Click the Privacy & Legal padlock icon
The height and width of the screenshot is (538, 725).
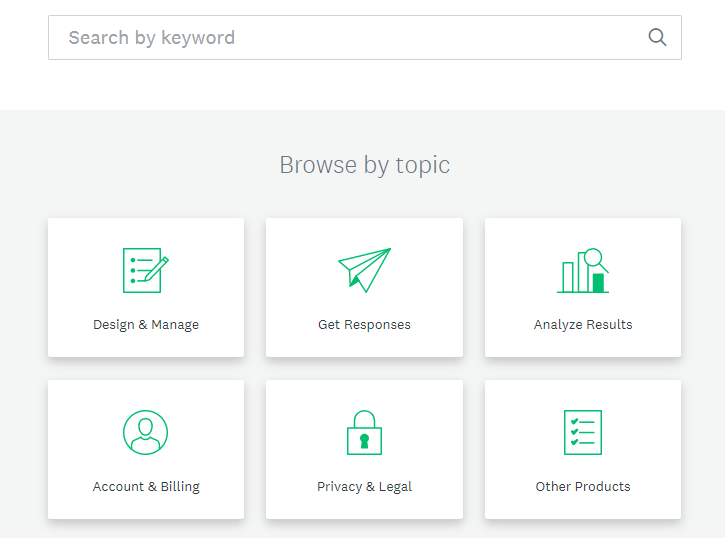tap(364, 433)
